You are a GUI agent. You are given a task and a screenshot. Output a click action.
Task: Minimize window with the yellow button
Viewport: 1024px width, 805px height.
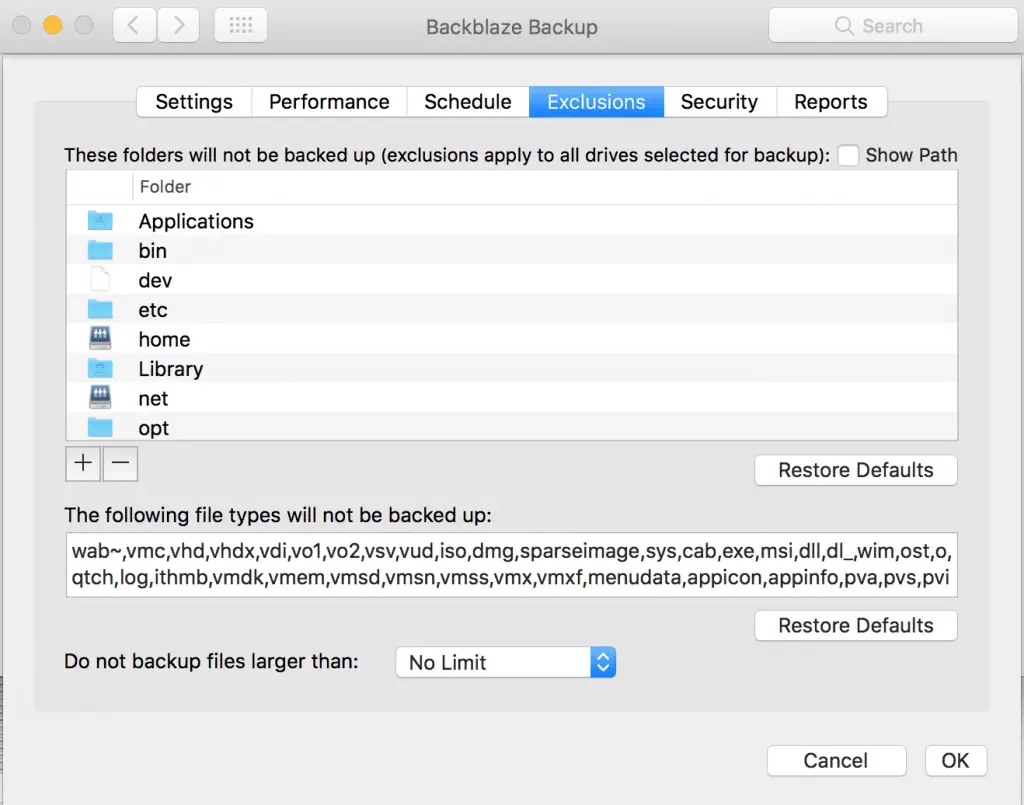53,25
